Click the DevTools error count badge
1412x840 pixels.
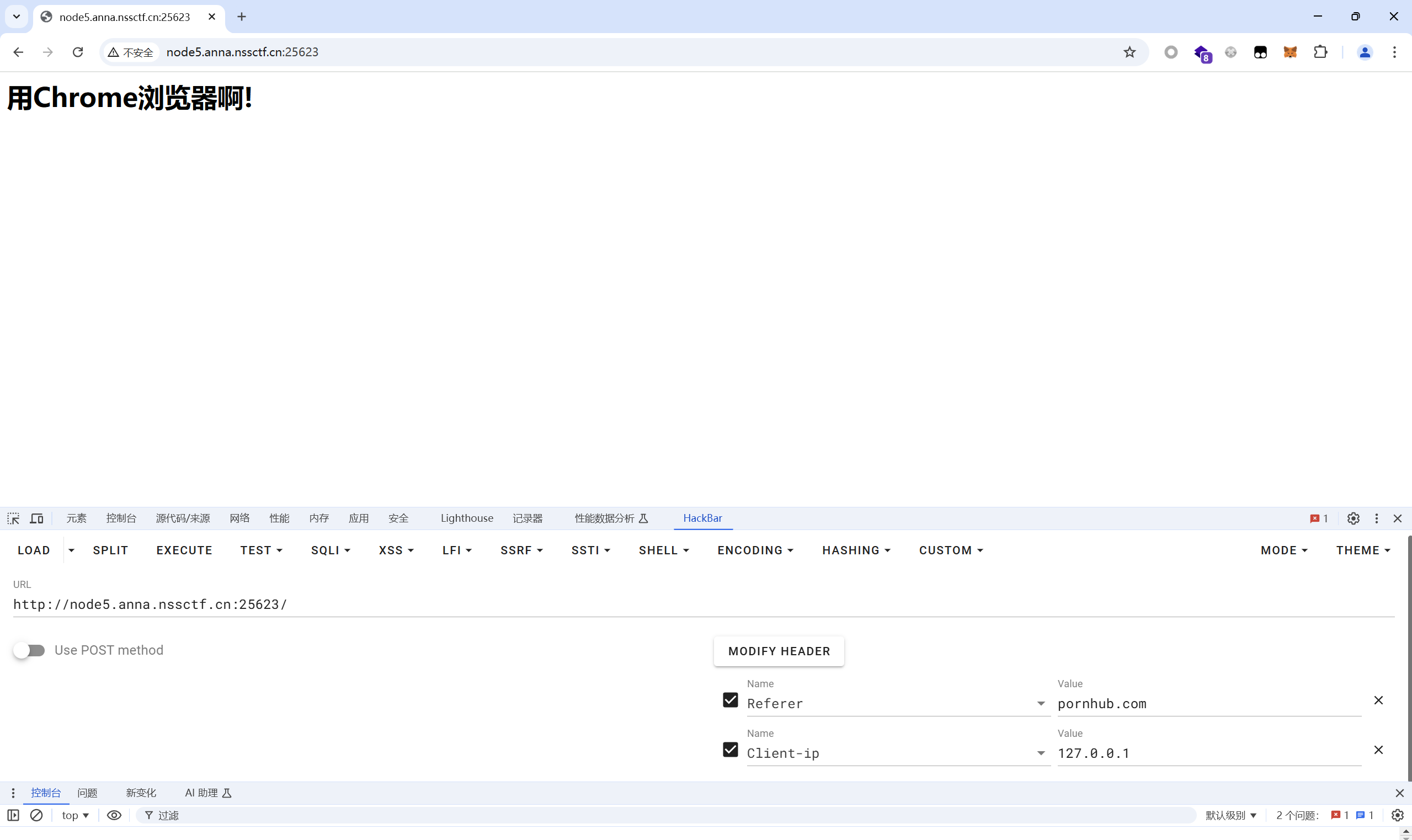1319,518
